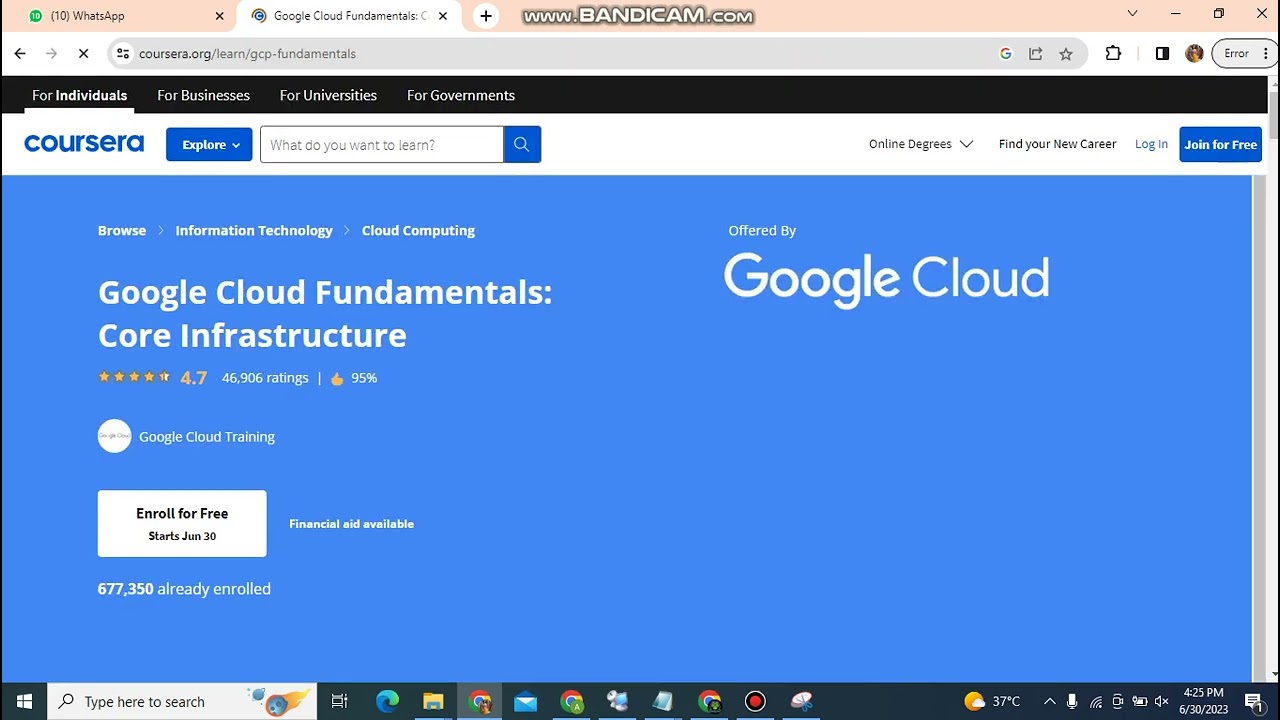
Task: Expand Online Degrees menu
Action: [x=921, y=144]
